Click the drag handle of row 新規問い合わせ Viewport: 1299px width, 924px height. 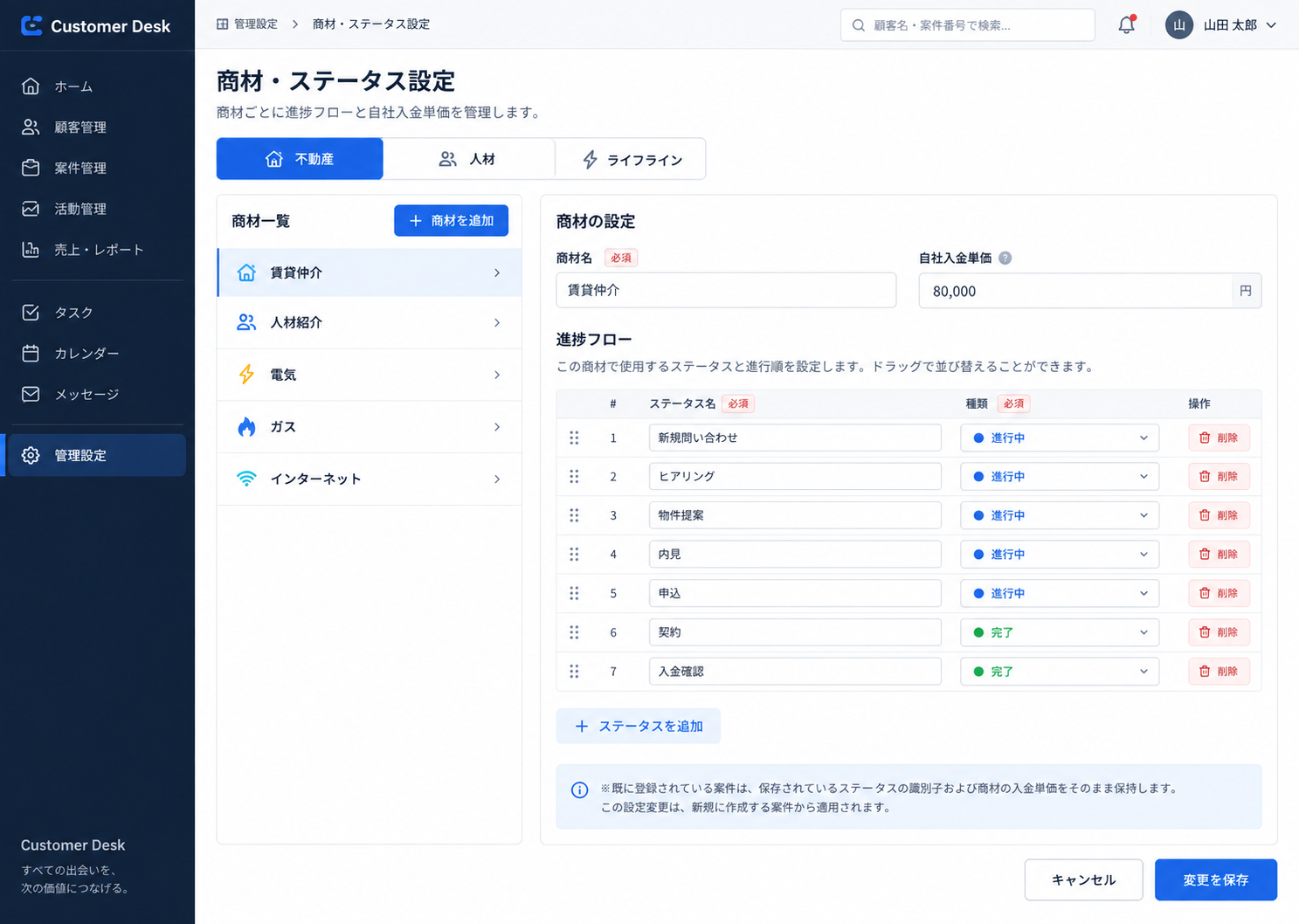(574, 438)
